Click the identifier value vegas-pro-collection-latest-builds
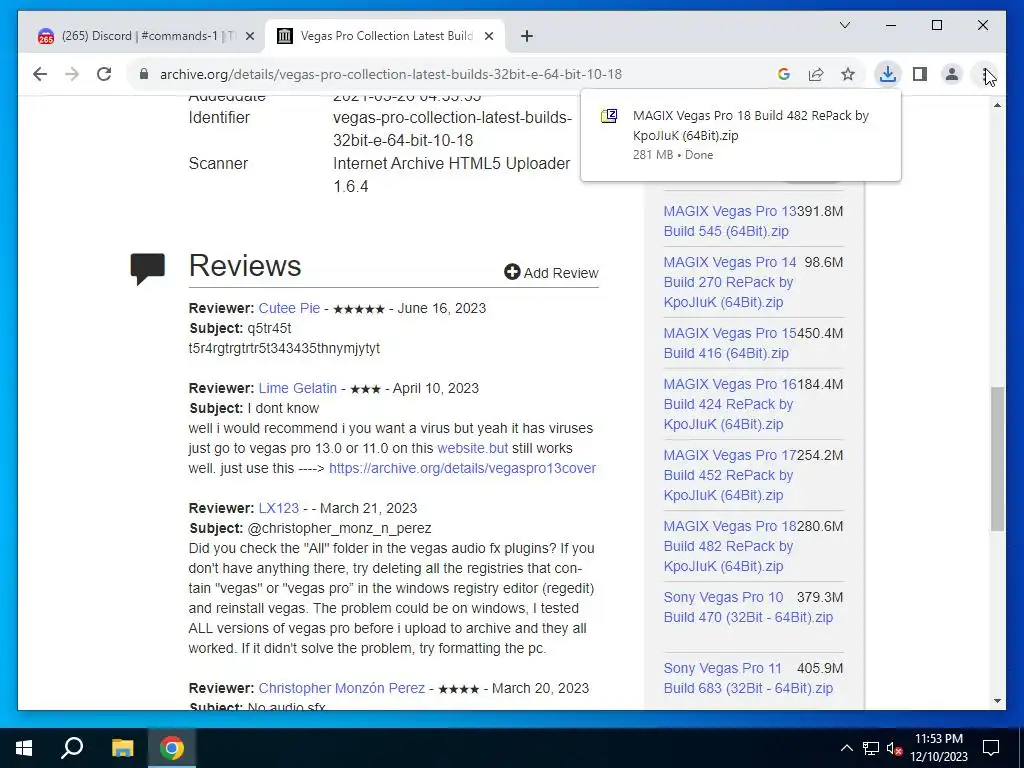 452,129
